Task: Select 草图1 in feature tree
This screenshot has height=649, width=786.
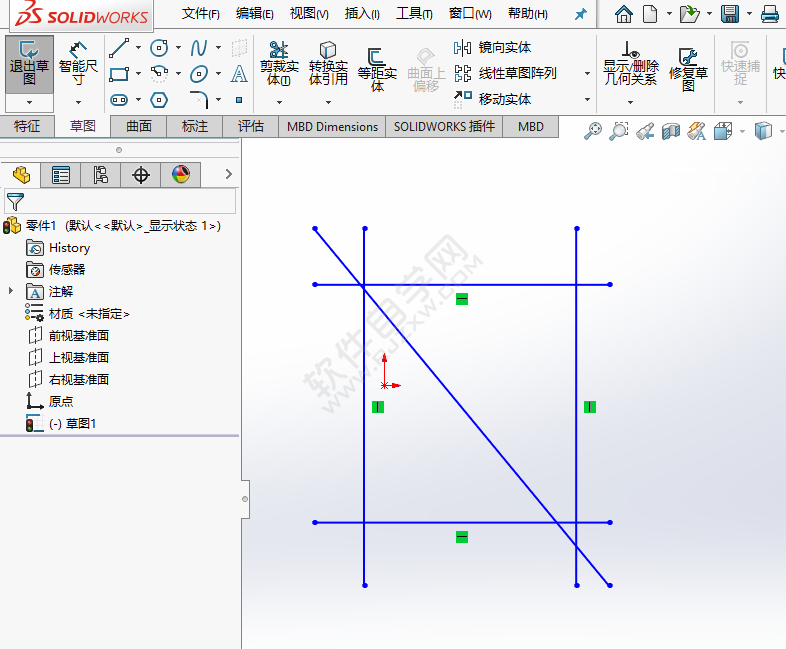Action: (72, 423)
